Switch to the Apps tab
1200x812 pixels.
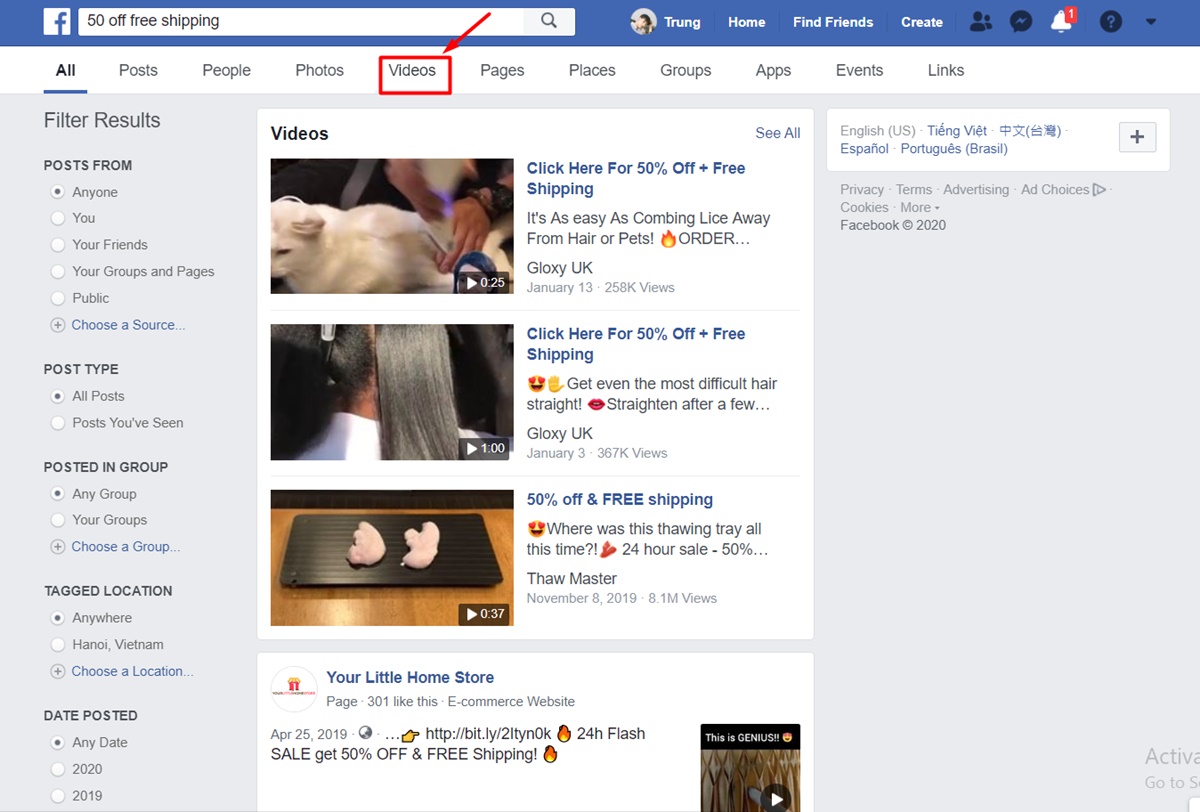pyautogui.click(x=774, y=70)
